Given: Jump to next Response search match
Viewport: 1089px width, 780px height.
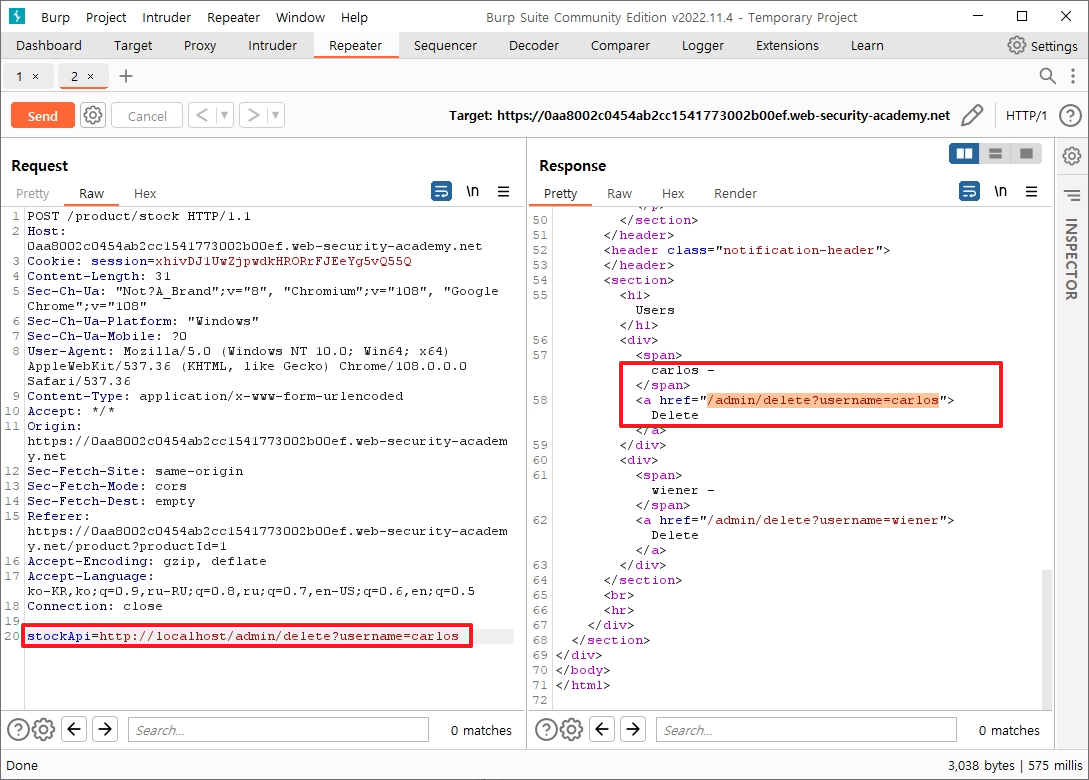Looking at the screenshot, I should click(633, 729).
